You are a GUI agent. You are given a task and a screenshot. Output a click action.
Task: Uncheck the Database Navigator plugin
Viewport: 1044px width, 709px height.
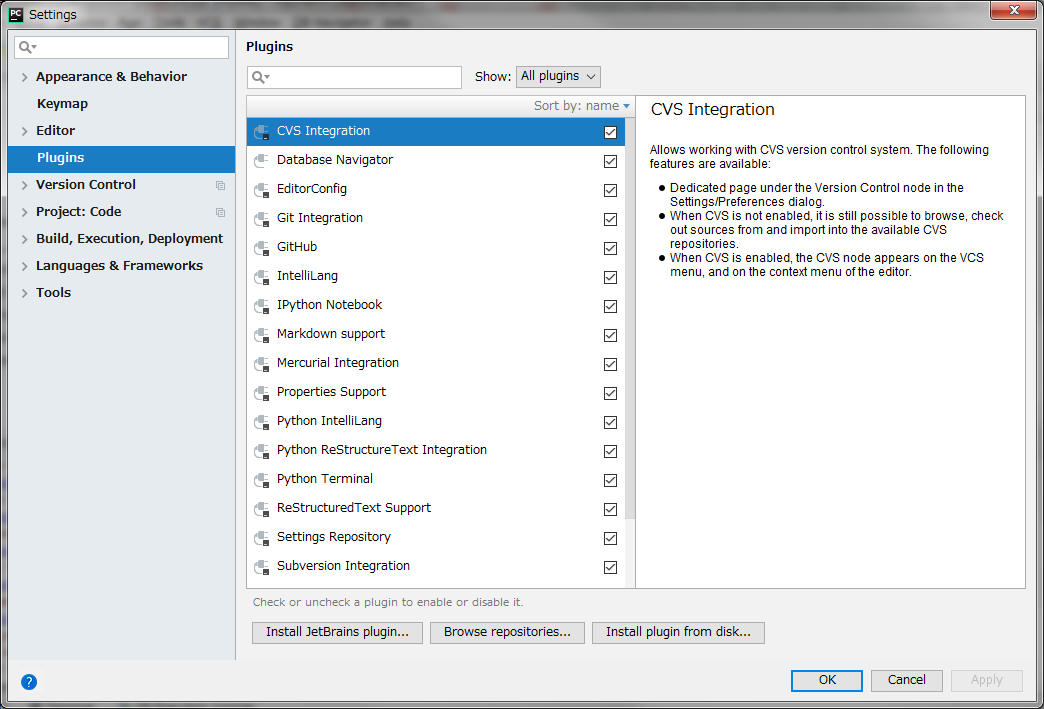(610, 161)
